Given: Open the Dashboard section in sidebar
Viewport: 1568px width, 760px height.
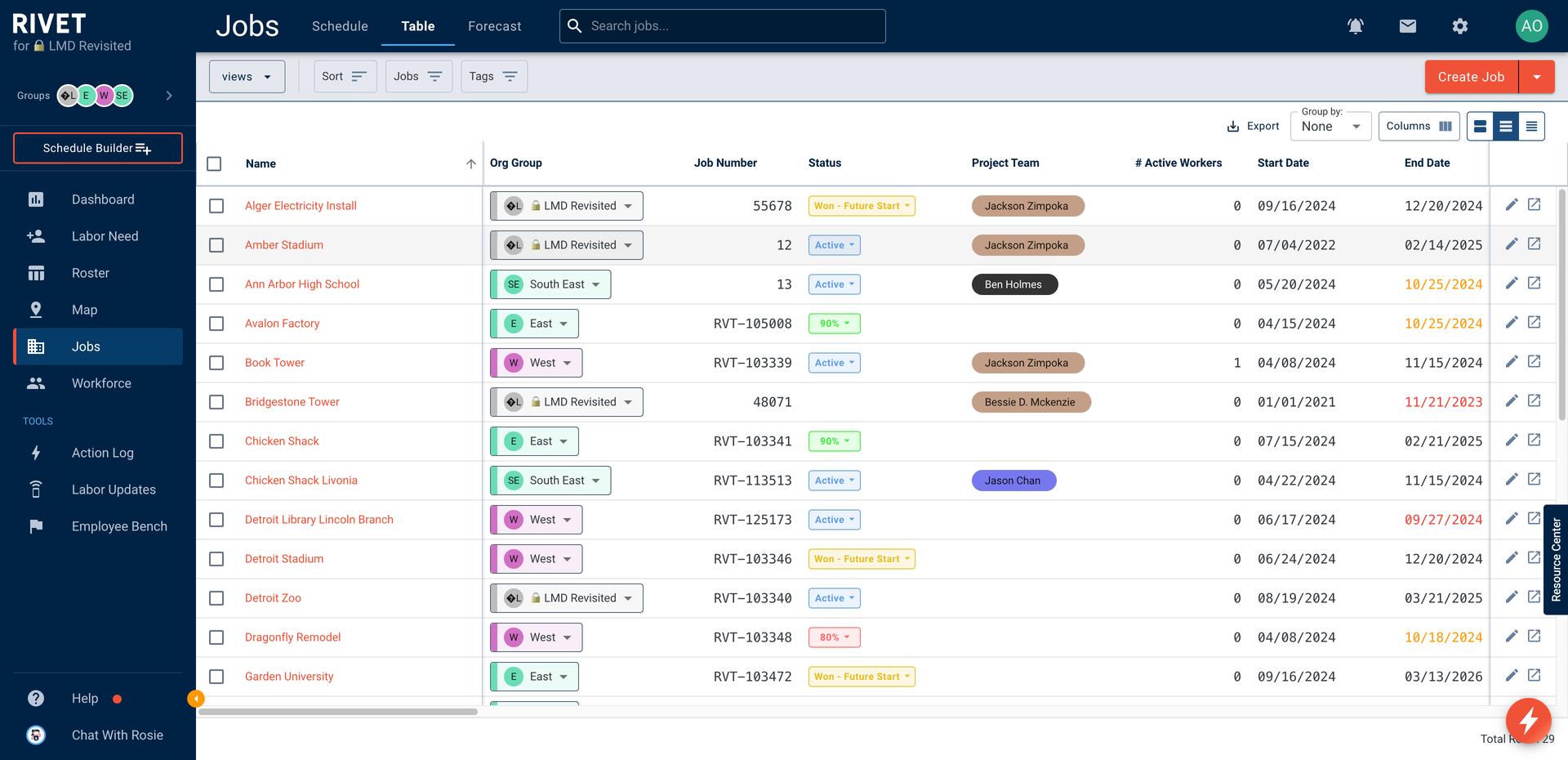Looking at the screenshot, I should coord(103,199).
